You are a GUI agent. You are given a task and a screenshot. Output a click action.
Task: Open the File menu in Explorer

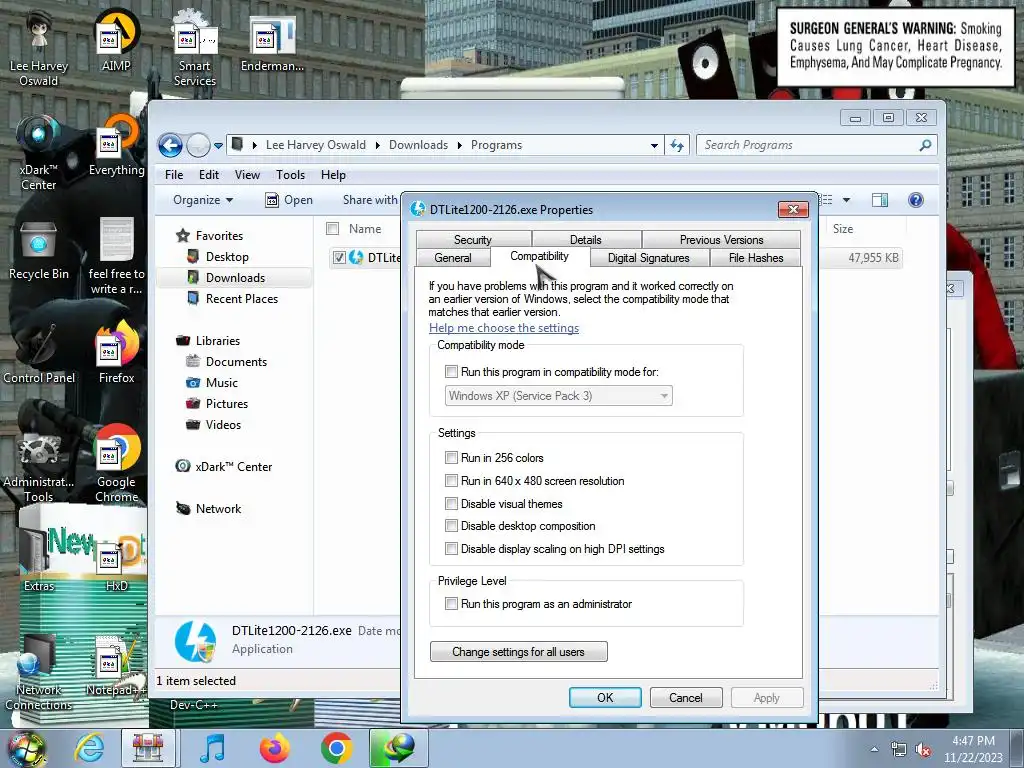pos(174,175)
